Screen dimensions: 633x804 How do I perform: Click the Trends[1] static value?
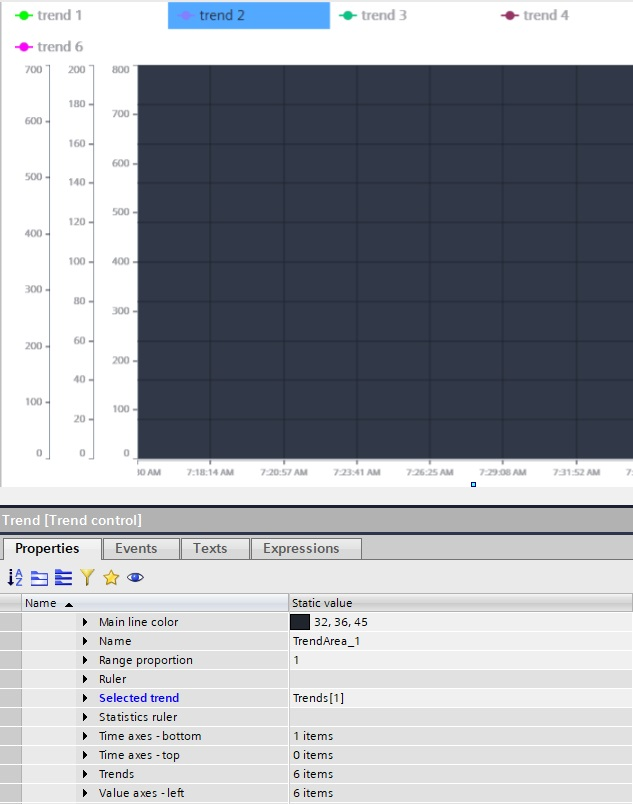pyautogui.click(x=318, y=698)
